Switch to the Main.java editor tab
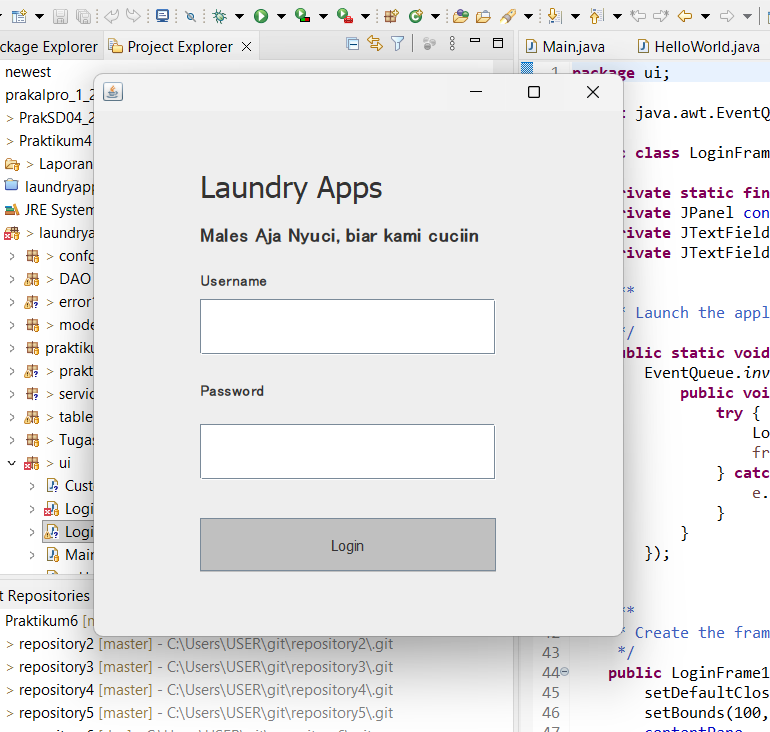 coord(573,47)
